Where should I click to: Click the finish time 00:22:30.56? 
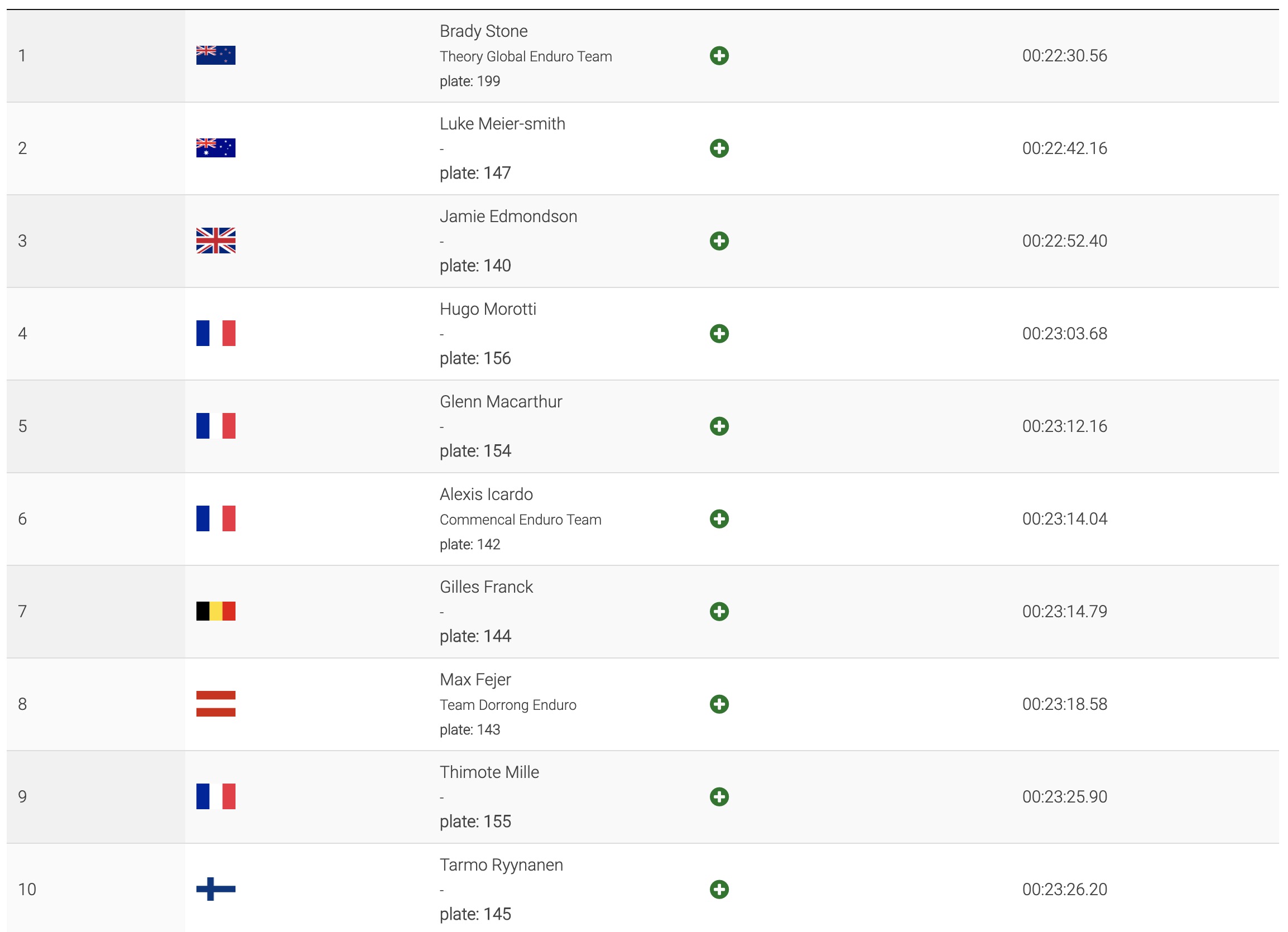1064,56
